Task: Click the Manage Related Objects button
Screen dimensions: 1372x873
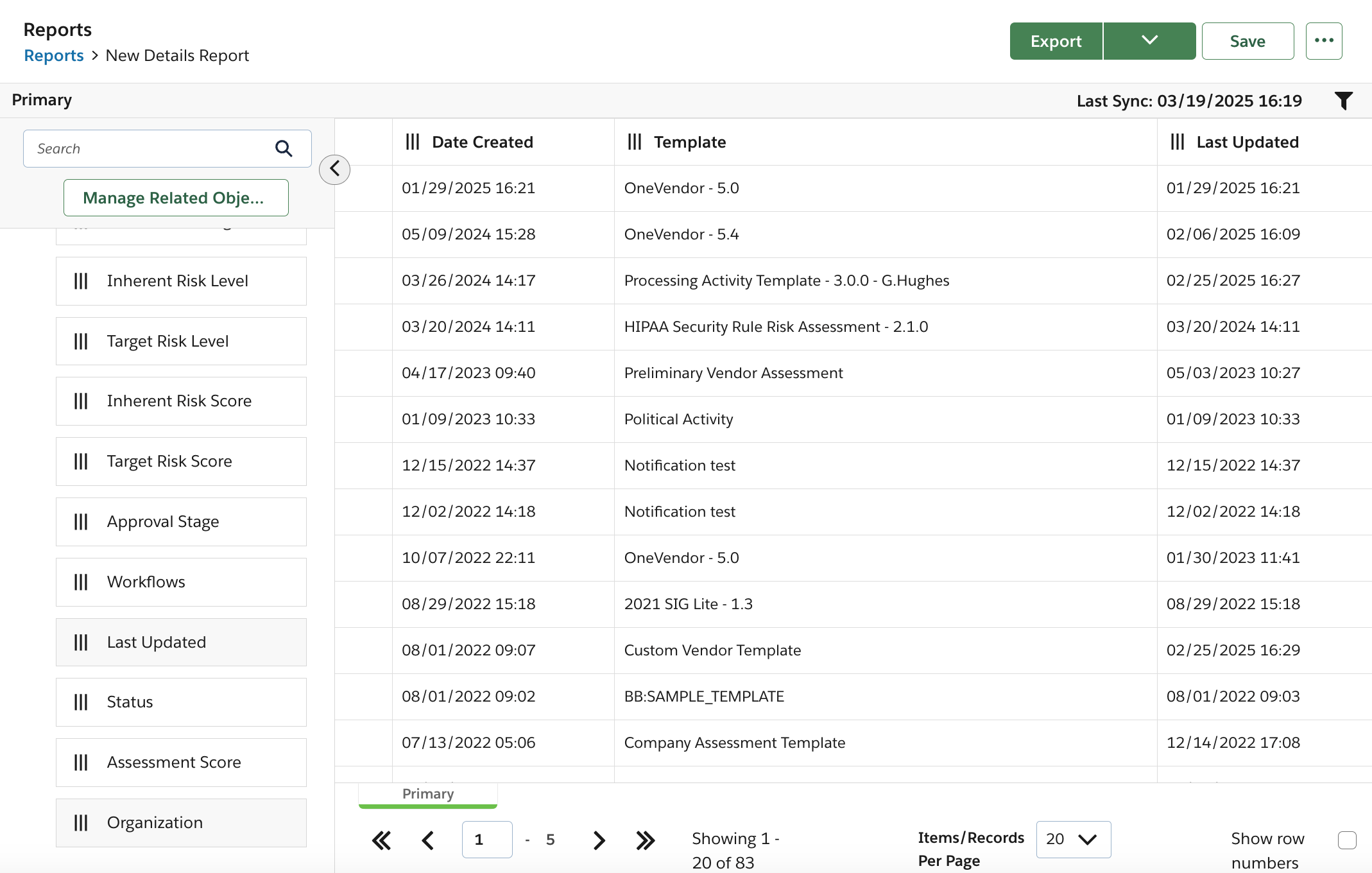Action: (x=175, y=198)
